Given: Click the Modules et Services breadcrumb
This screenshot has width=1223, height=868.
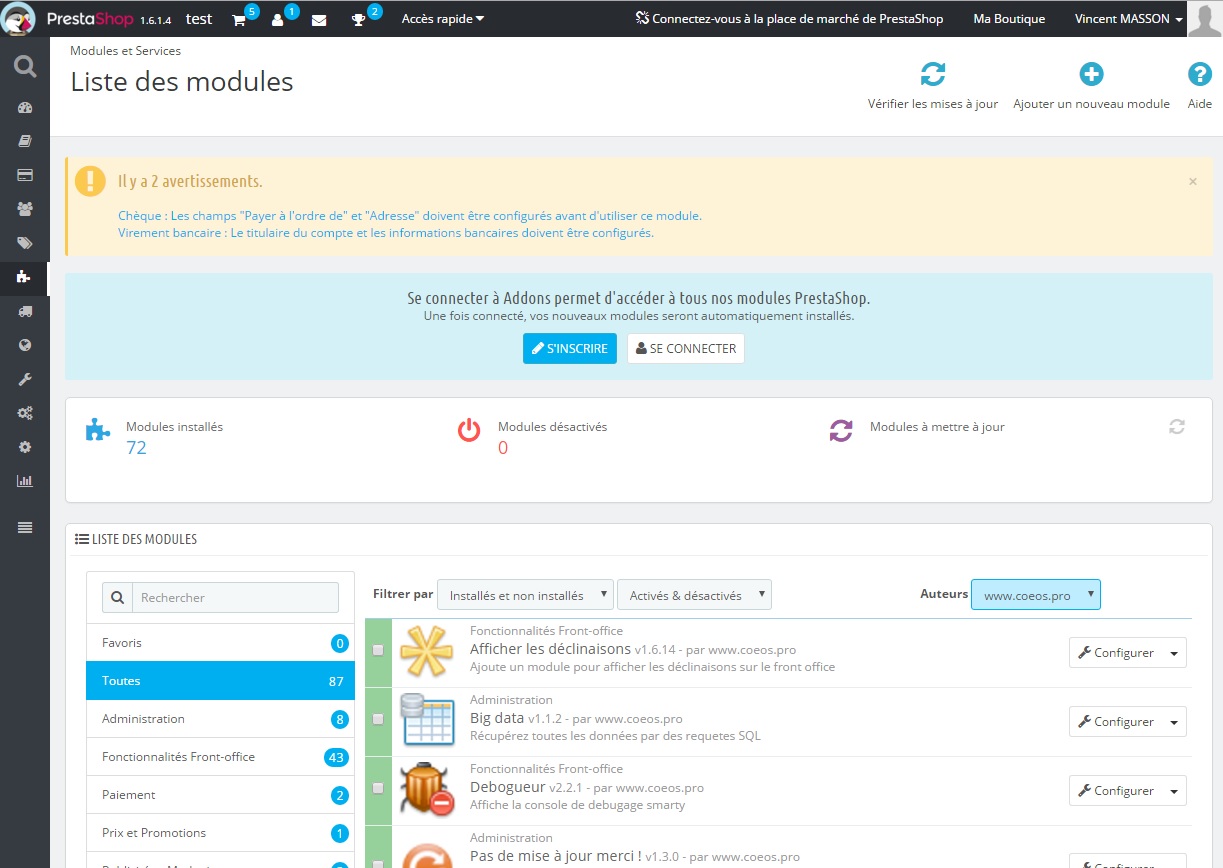Looking at the screenshot, I should (126, 51).
